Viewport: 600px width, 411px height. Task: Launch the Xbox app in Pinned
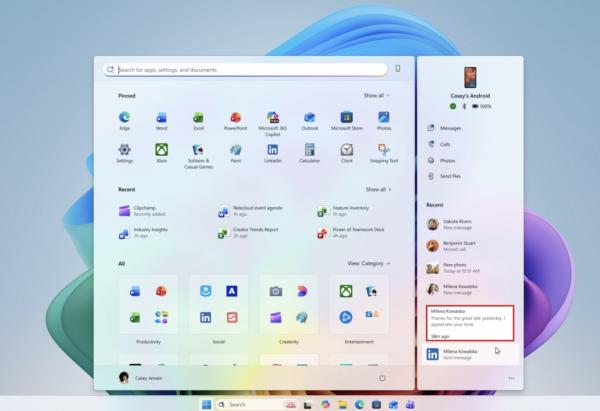tap(161, 153)
